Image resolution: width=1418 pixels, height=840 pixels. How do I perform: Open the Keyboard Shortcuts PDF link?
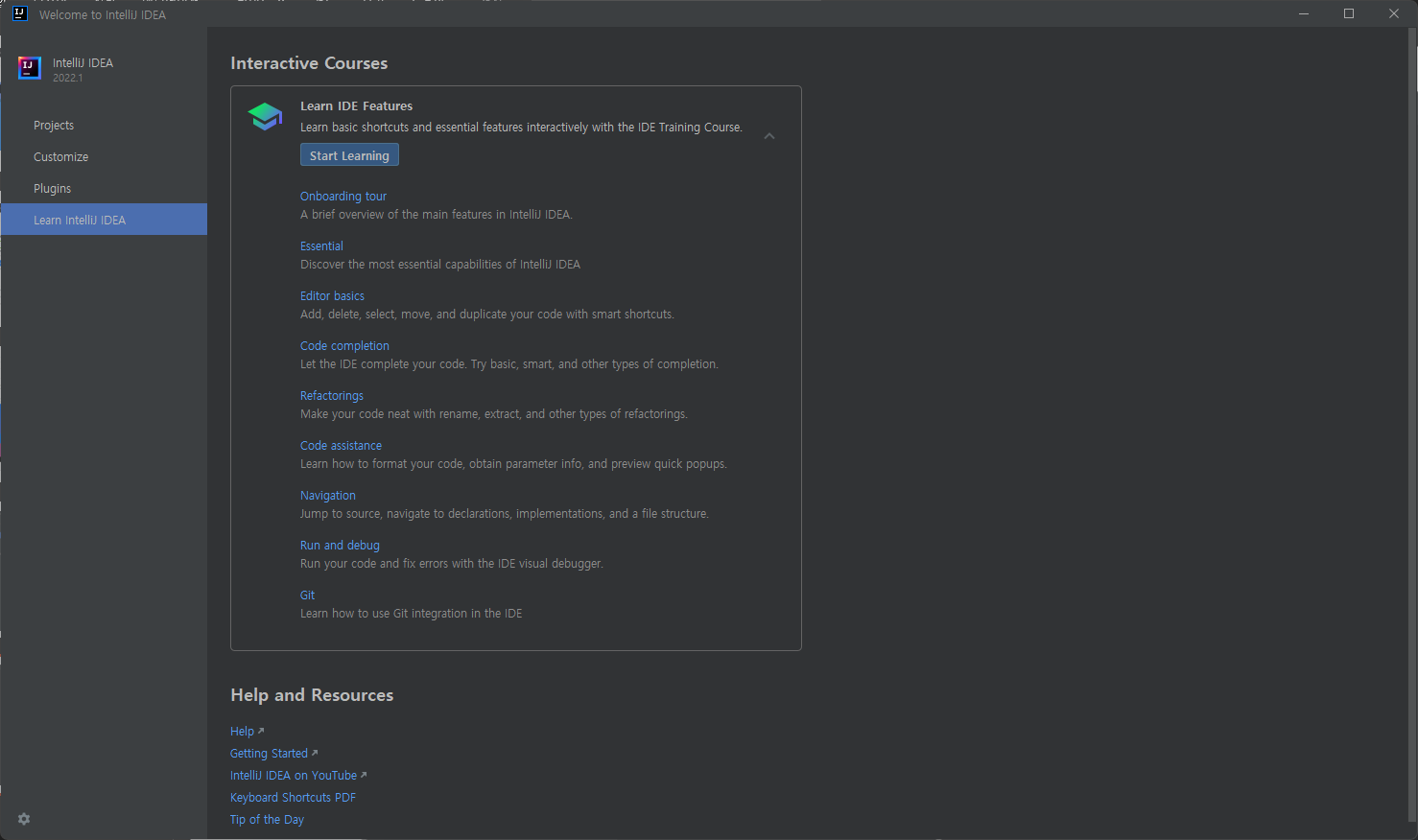click(x=293, y=798)
